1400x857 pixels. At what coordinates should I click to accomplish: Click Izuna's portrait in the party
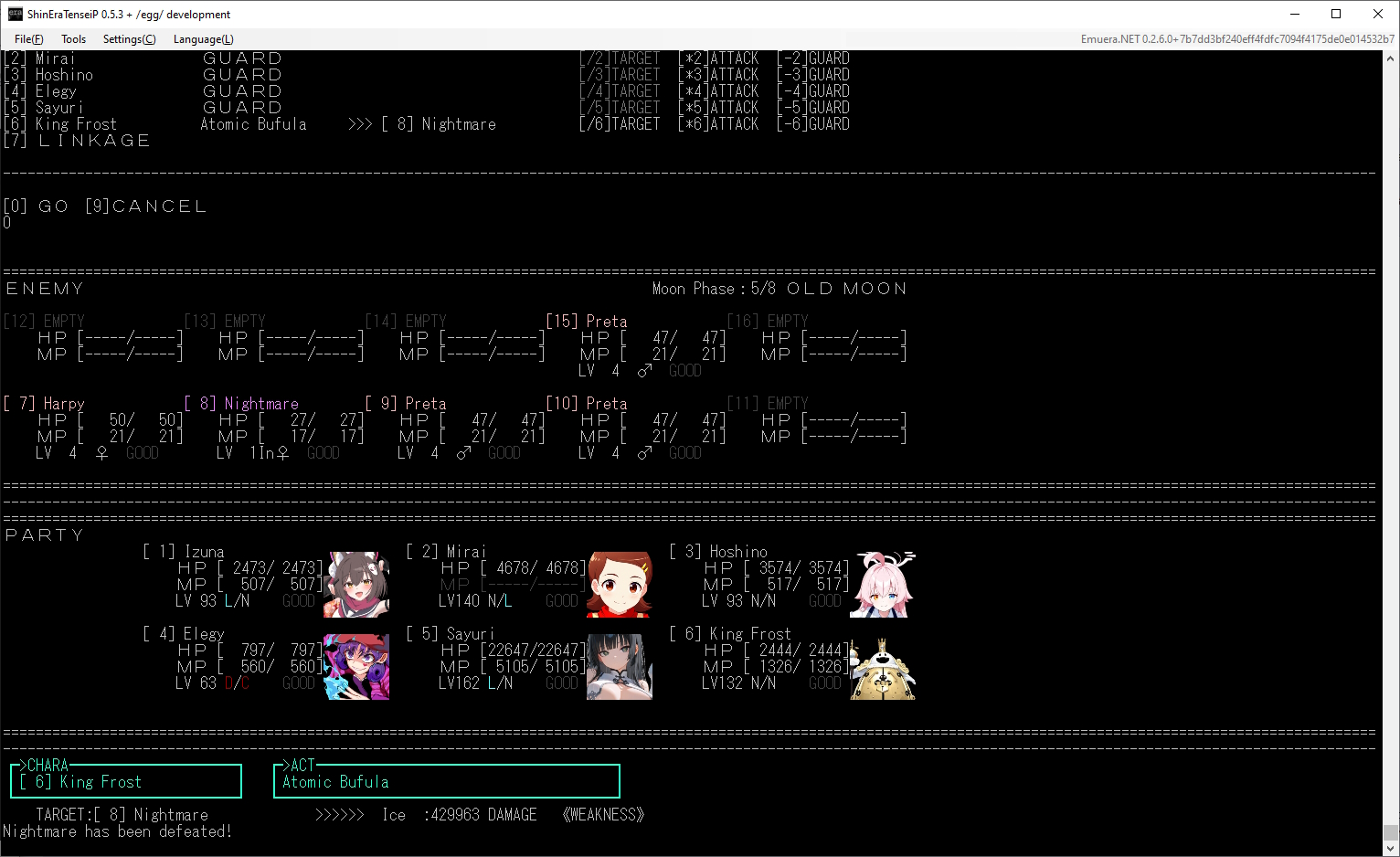356,584
